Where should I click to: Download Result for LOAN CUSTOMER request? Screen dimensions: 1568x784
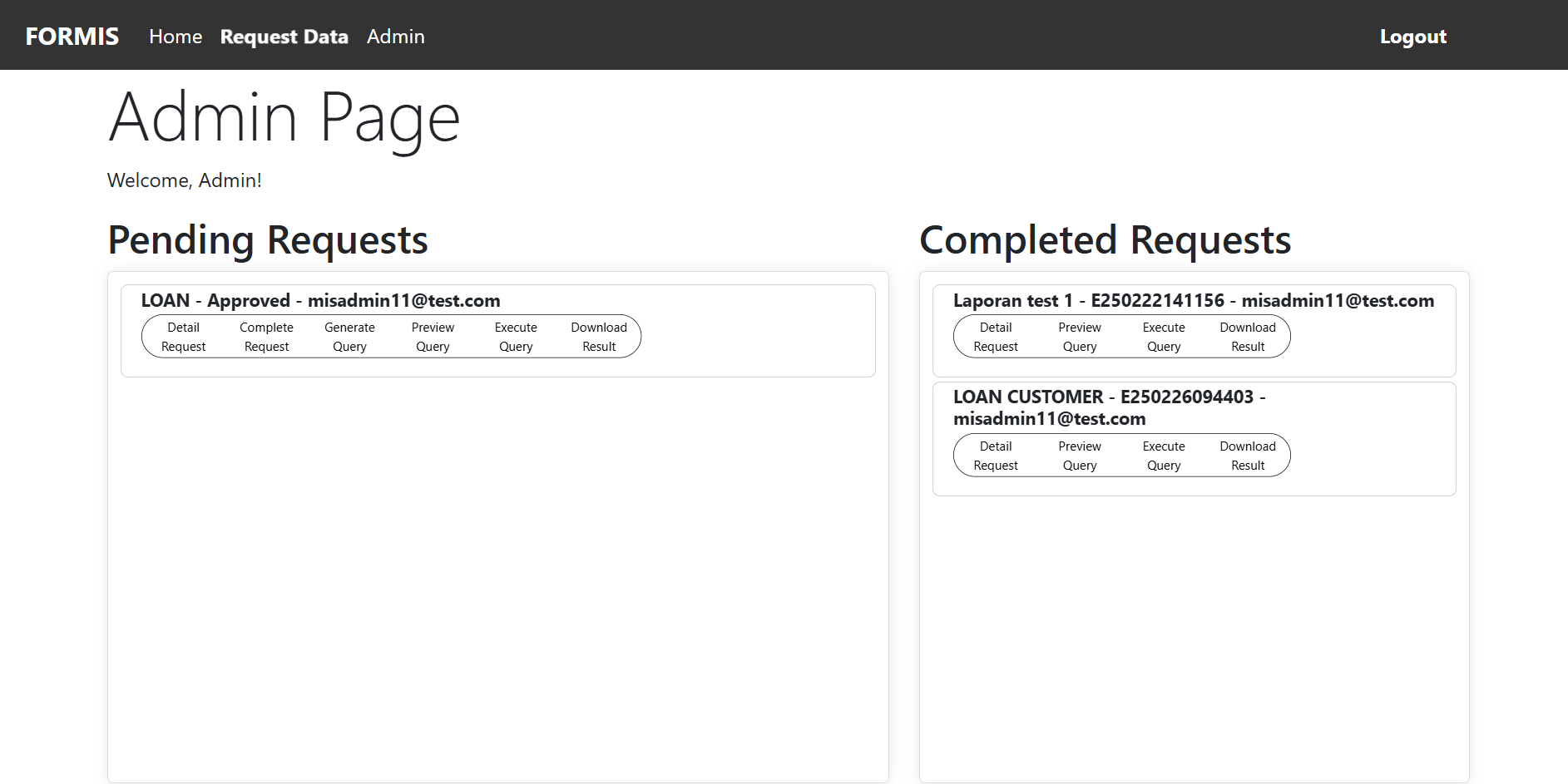(x=1248, y=456)
